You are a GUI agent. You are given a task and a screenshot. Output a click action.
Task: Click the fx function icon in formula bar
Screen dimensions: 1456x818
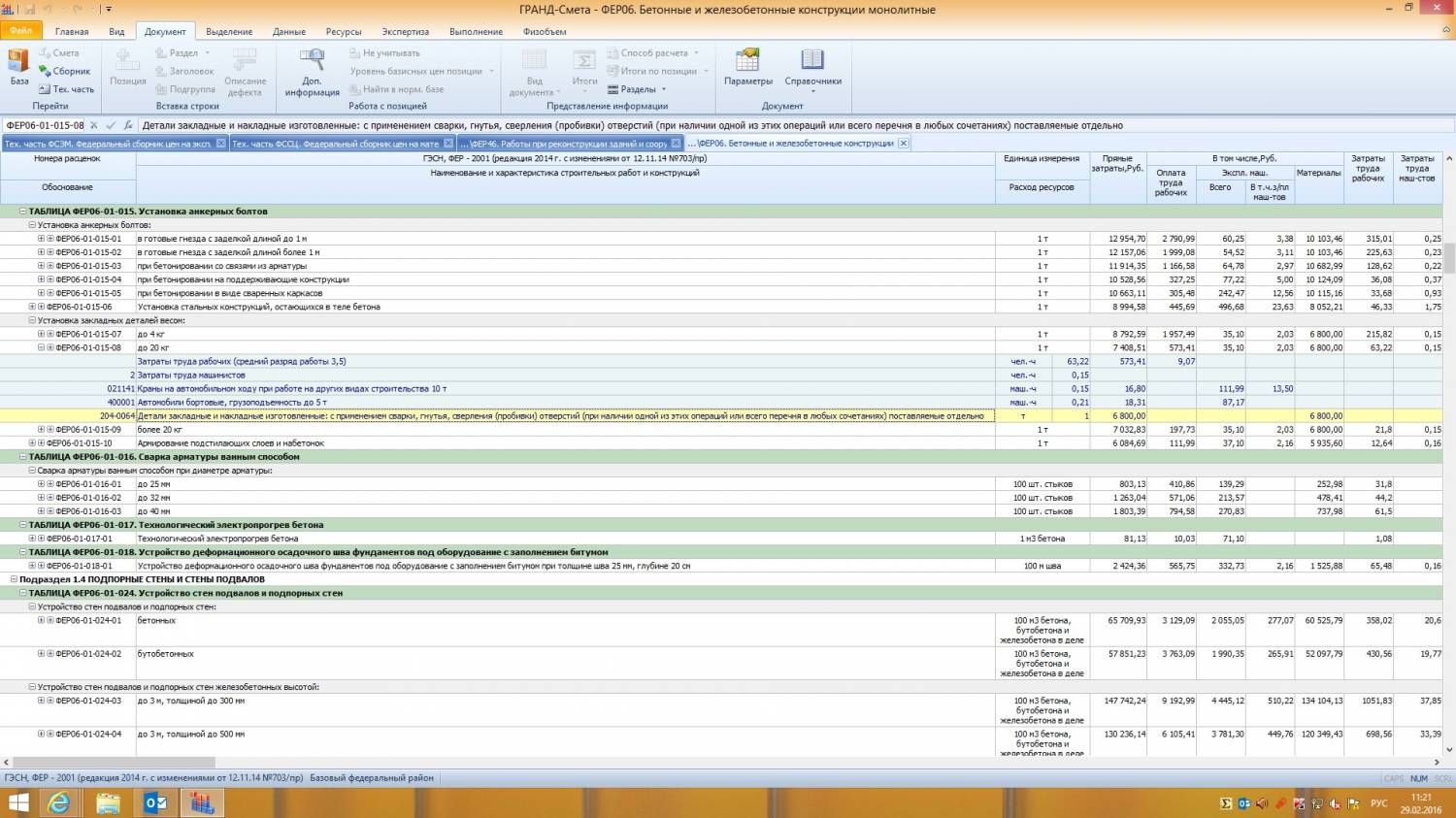tap(128, 125)
